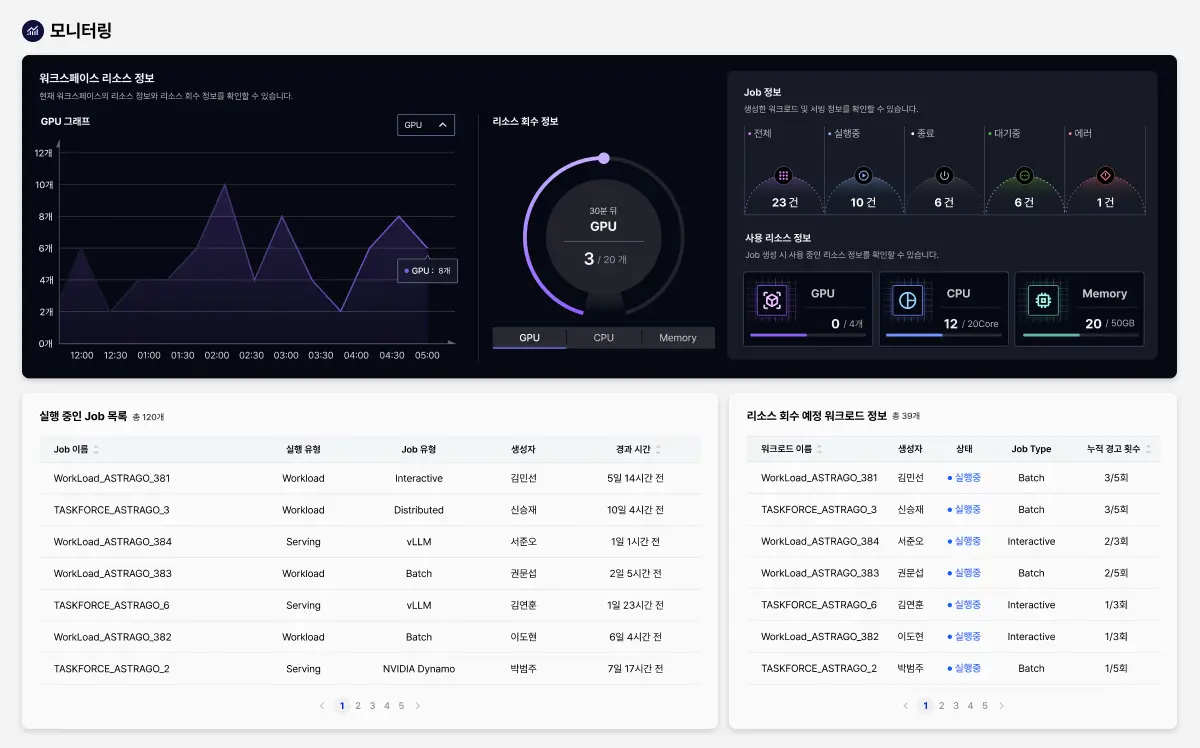Go to previous page in 리소스 회수 예정 table
The image size is (1200, 748).
pyautogui.click(x=906, y=706)
